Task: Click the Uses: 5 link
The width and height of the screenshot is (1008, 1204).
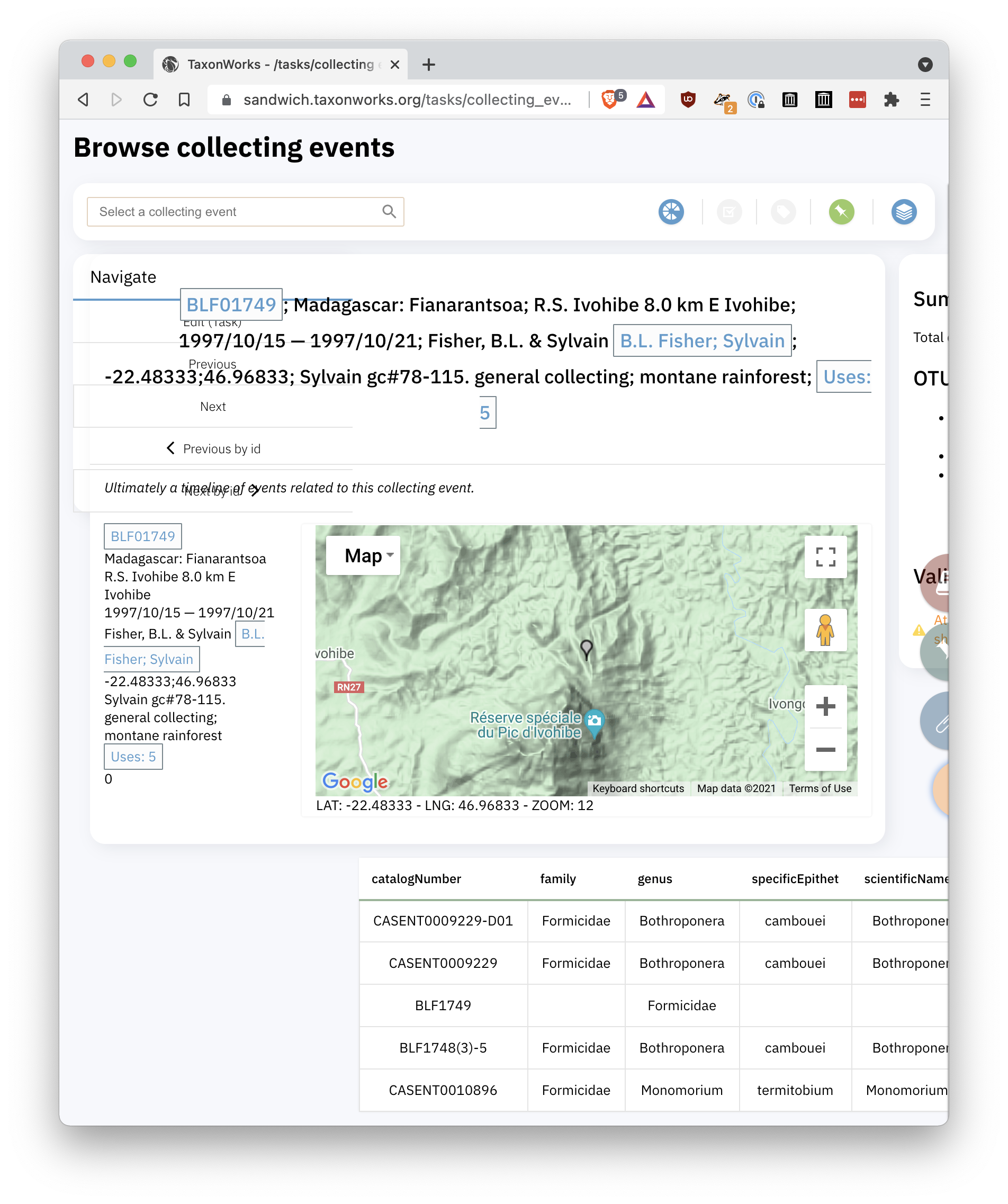Action: pos(133,757)
